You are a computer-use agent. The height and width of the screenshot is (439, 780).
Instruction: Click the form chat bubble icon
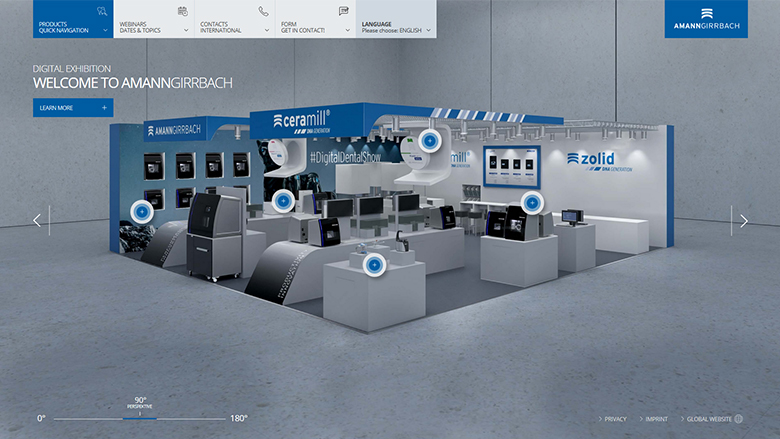coord(344,11)
